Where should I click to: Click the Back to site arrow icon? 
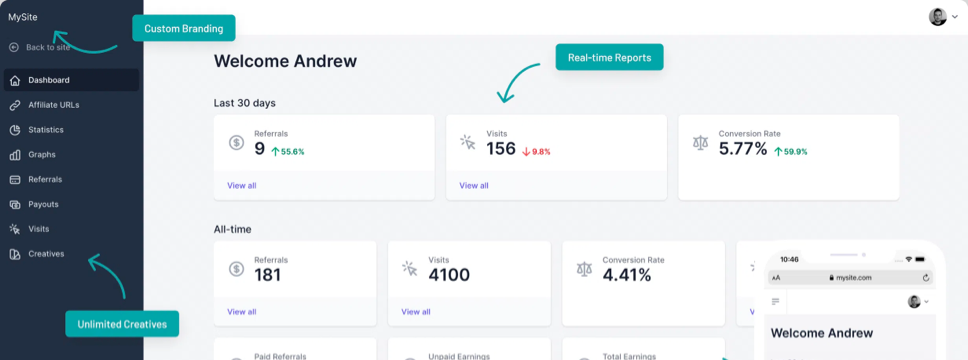(x=14, y=47)
